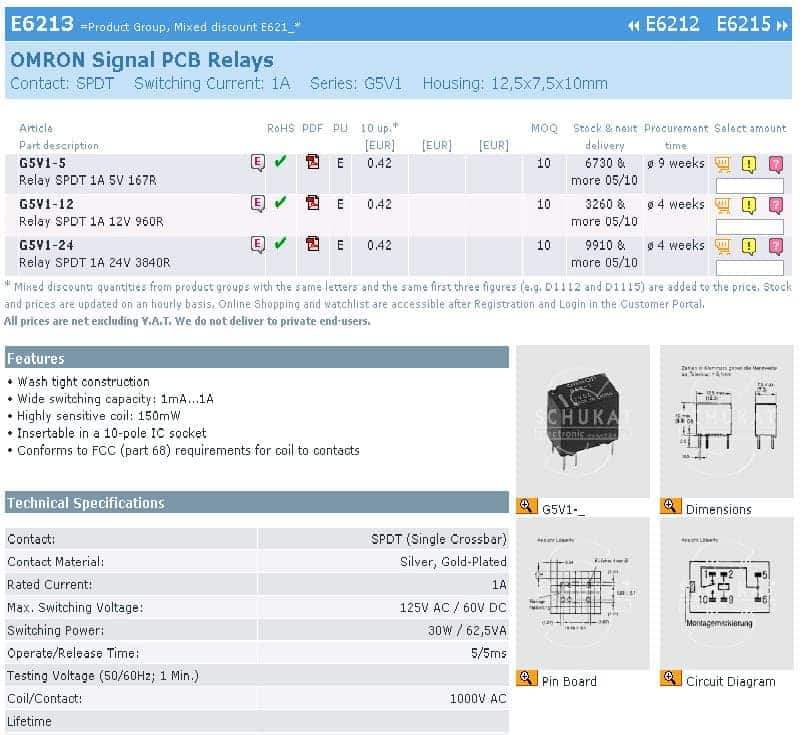Click the RoHS green checkmark for G5V1-12

click(x=280, y=202)
